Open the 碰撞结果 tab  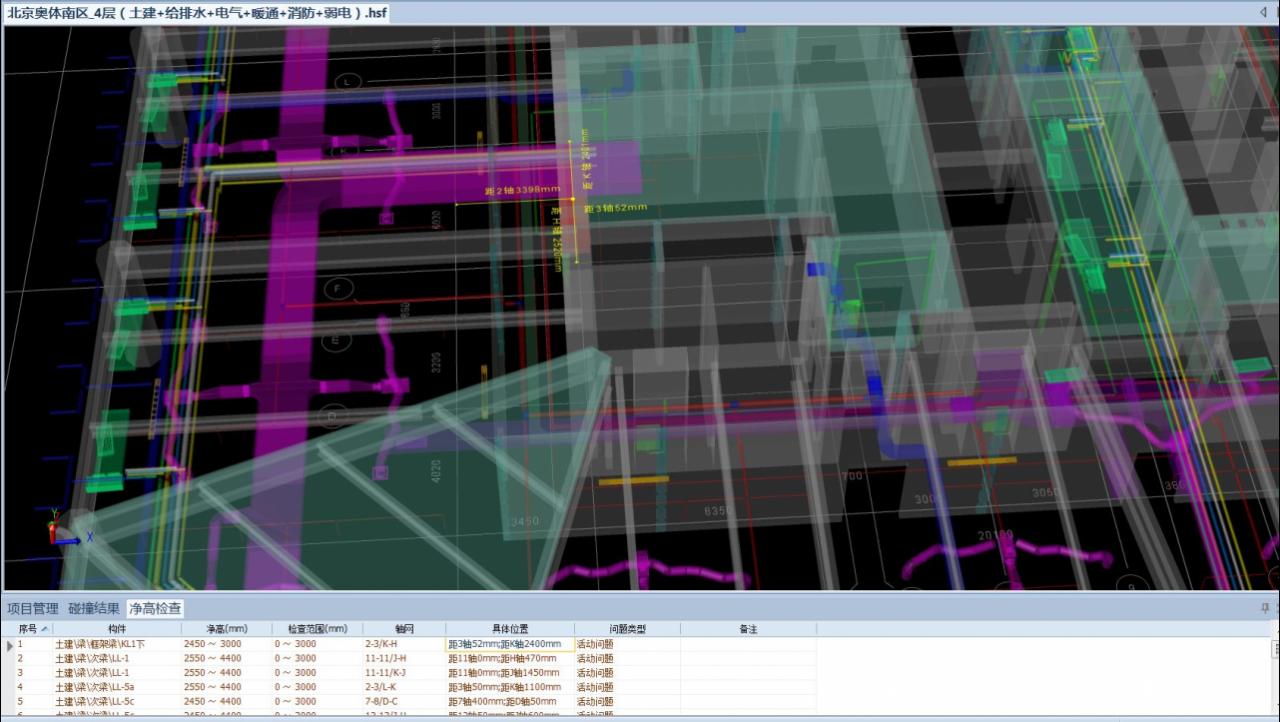click(x=94, y=608)
